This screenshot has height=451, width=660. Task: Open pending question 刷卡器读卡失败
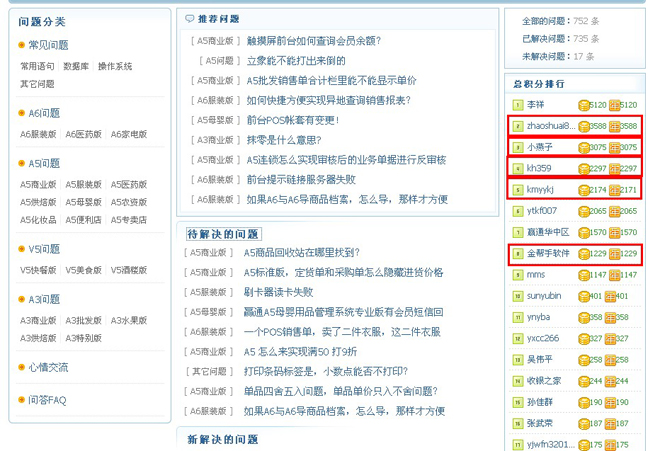[279, 292]
